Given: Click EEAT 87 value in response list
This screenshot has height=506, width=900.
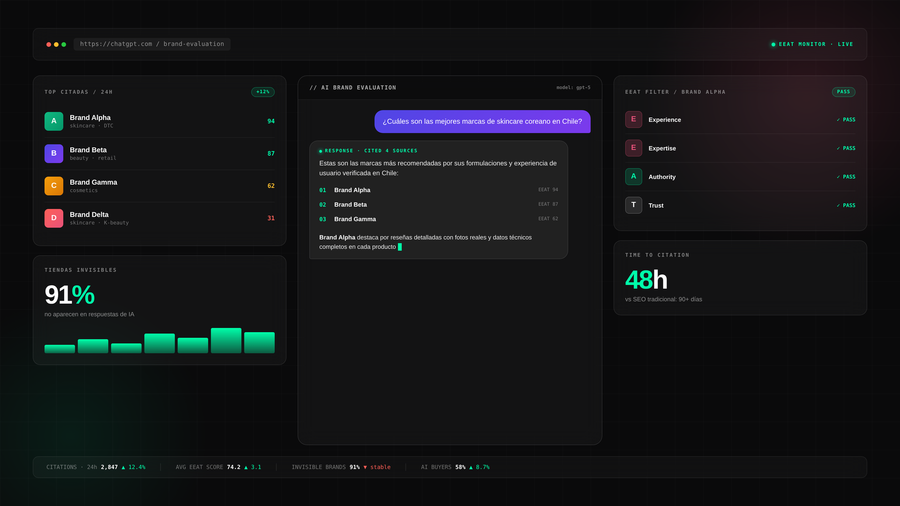Looking at the screenshot, I should tap(548, 204).
